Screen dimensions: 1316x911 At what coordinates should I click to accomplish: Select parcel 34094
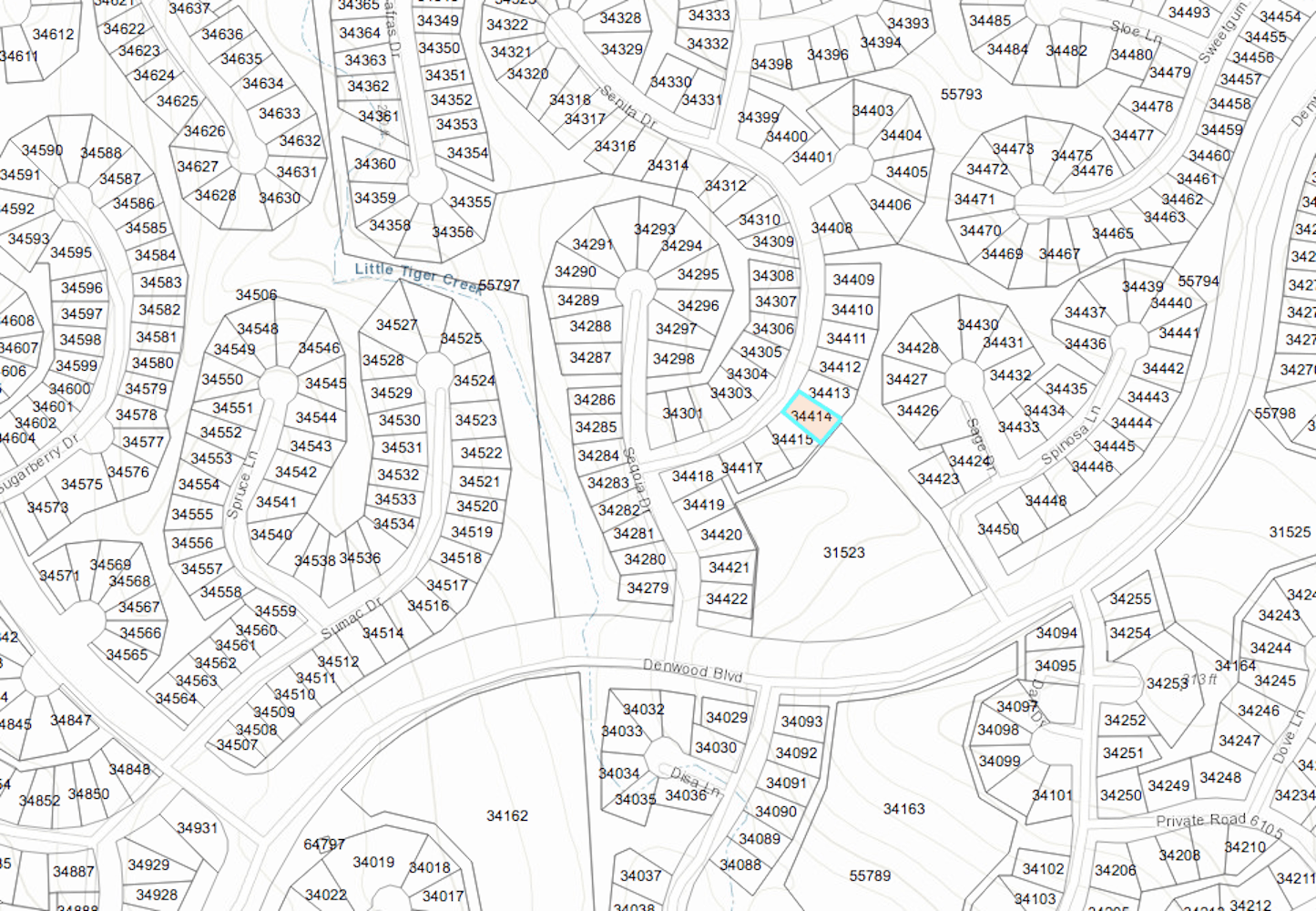[1056, 632]
